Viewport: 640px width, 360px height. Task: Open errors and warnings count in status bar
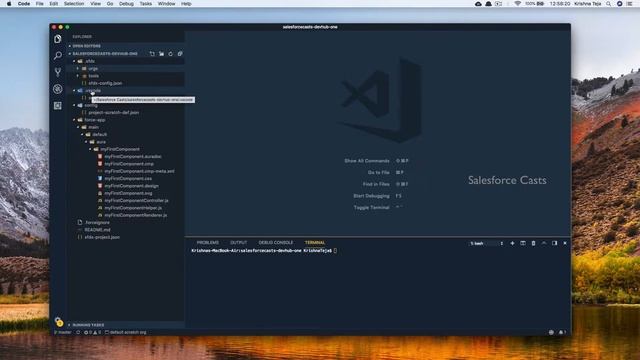coord(92,332)
